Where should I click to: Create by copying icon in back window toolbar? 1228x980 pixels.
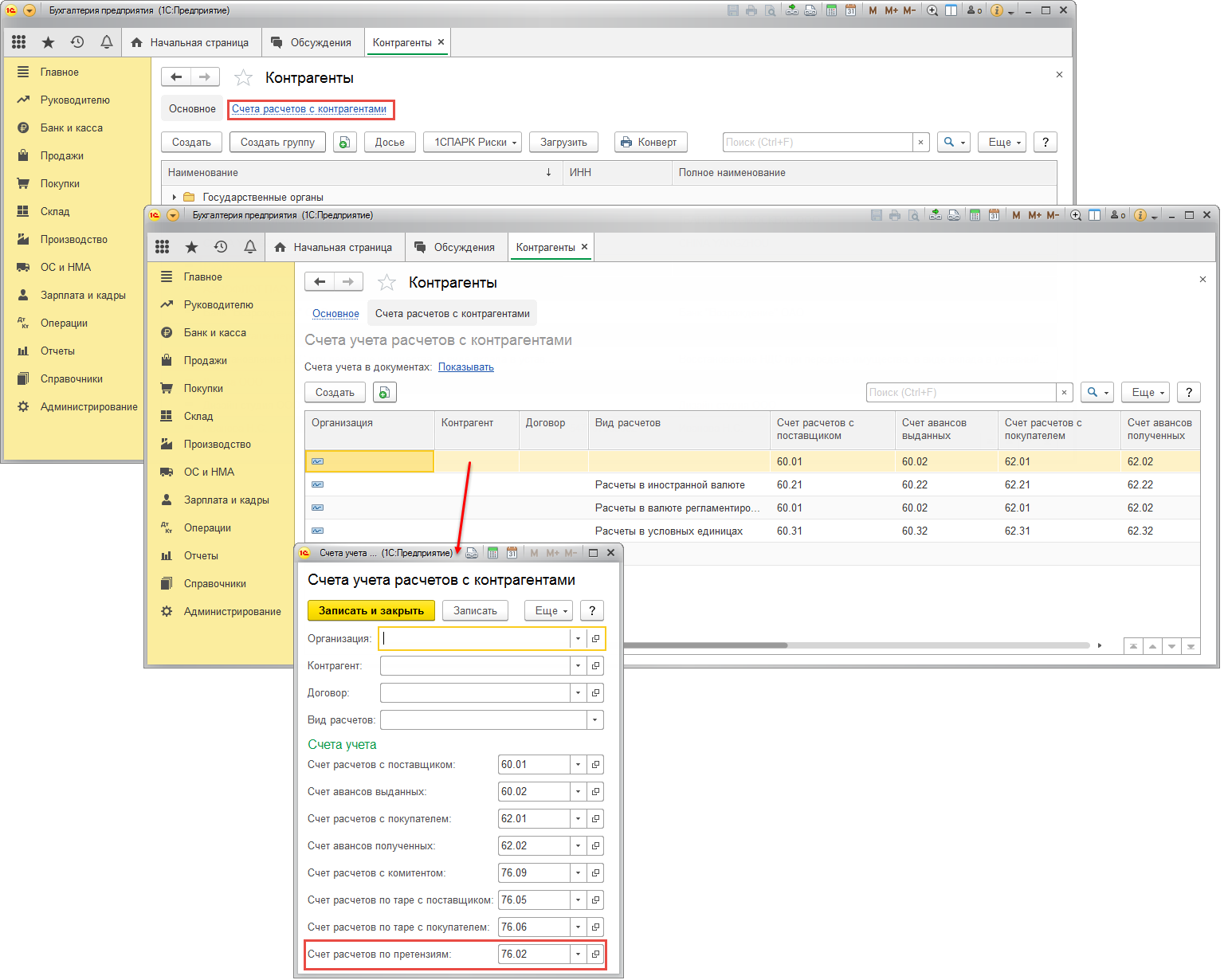tap(344, 142)
